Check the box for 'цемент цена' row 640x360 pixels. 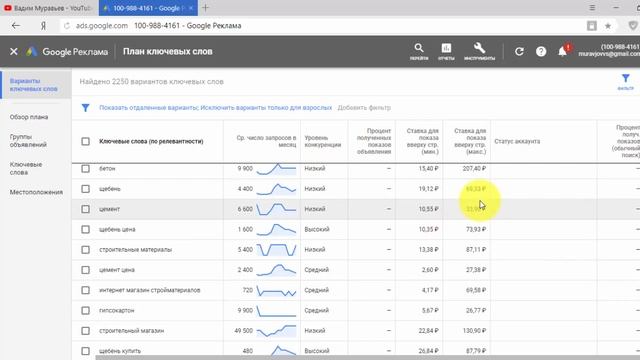85,270
